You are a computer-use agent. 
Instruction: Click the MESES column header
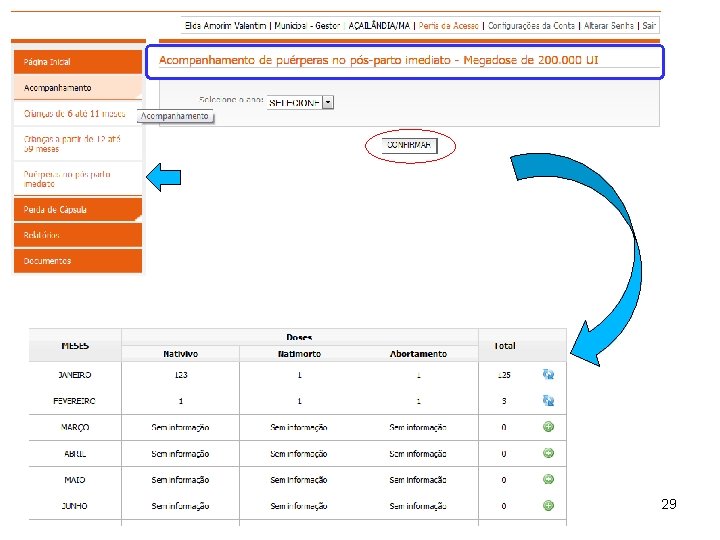(75, 346)
